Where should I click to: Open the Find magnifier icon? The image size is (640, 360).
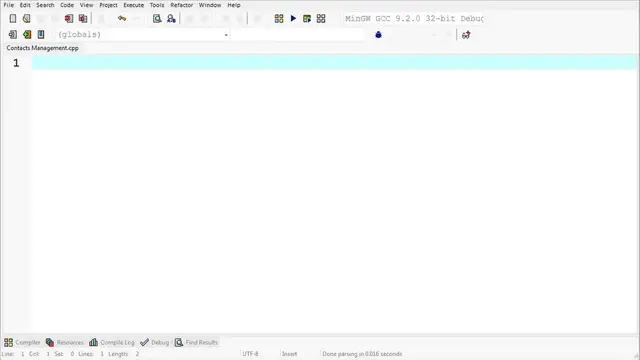(x=157, y=18)
